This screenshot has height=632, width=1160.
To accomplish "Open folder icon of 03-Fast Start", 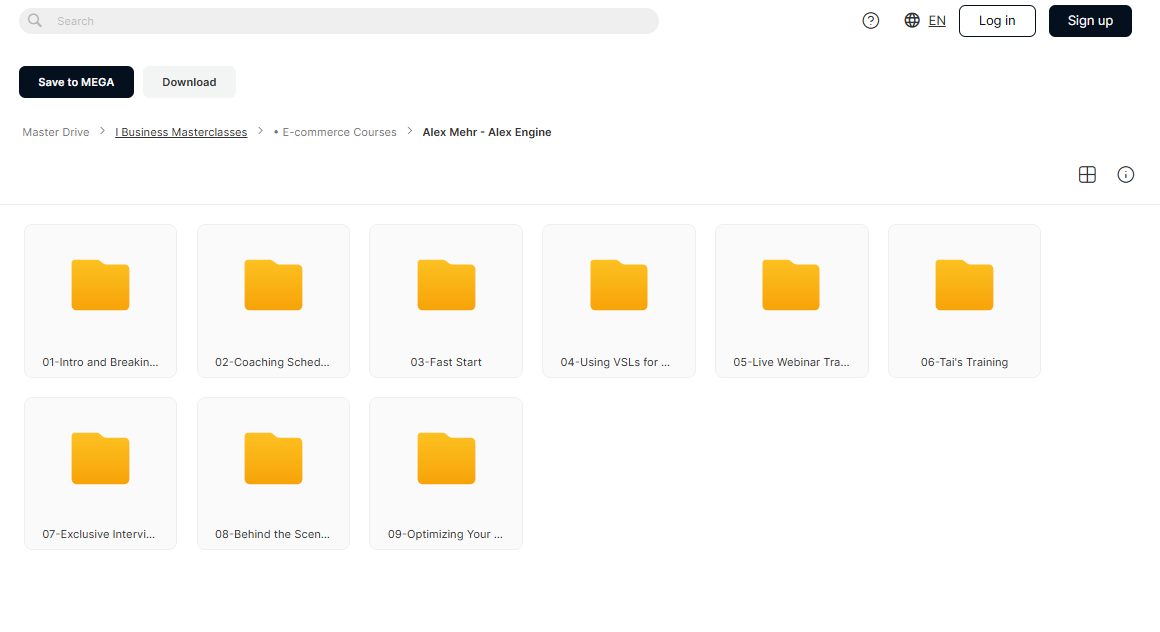I will tap(446, 285).
